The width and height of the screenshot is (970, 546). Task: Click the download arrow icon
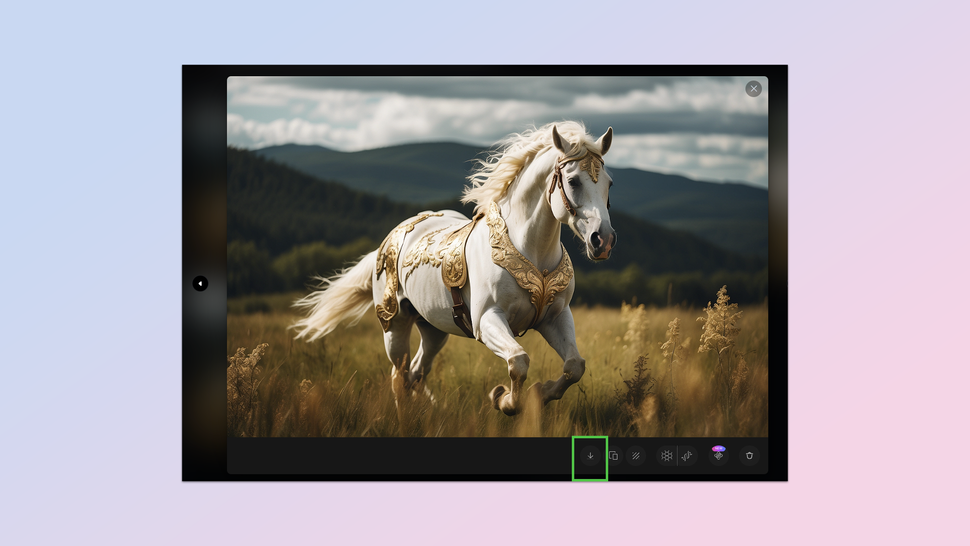point(590,456)
